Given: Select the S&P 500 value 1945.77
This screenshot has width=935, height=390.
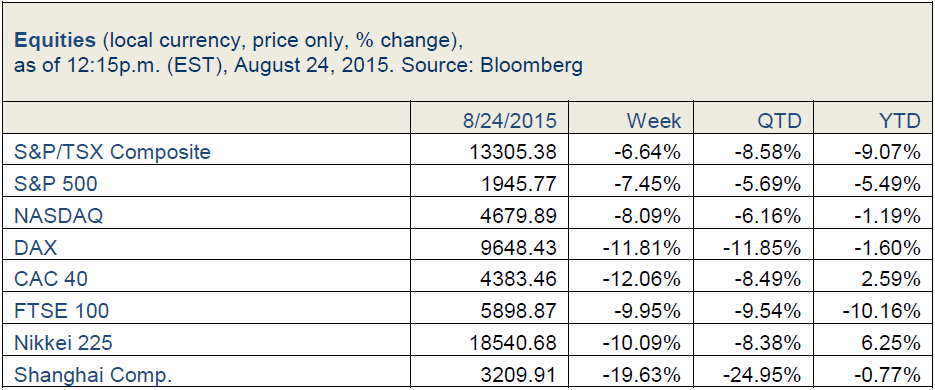Looking at the screenshot, I should pos(518,184).
